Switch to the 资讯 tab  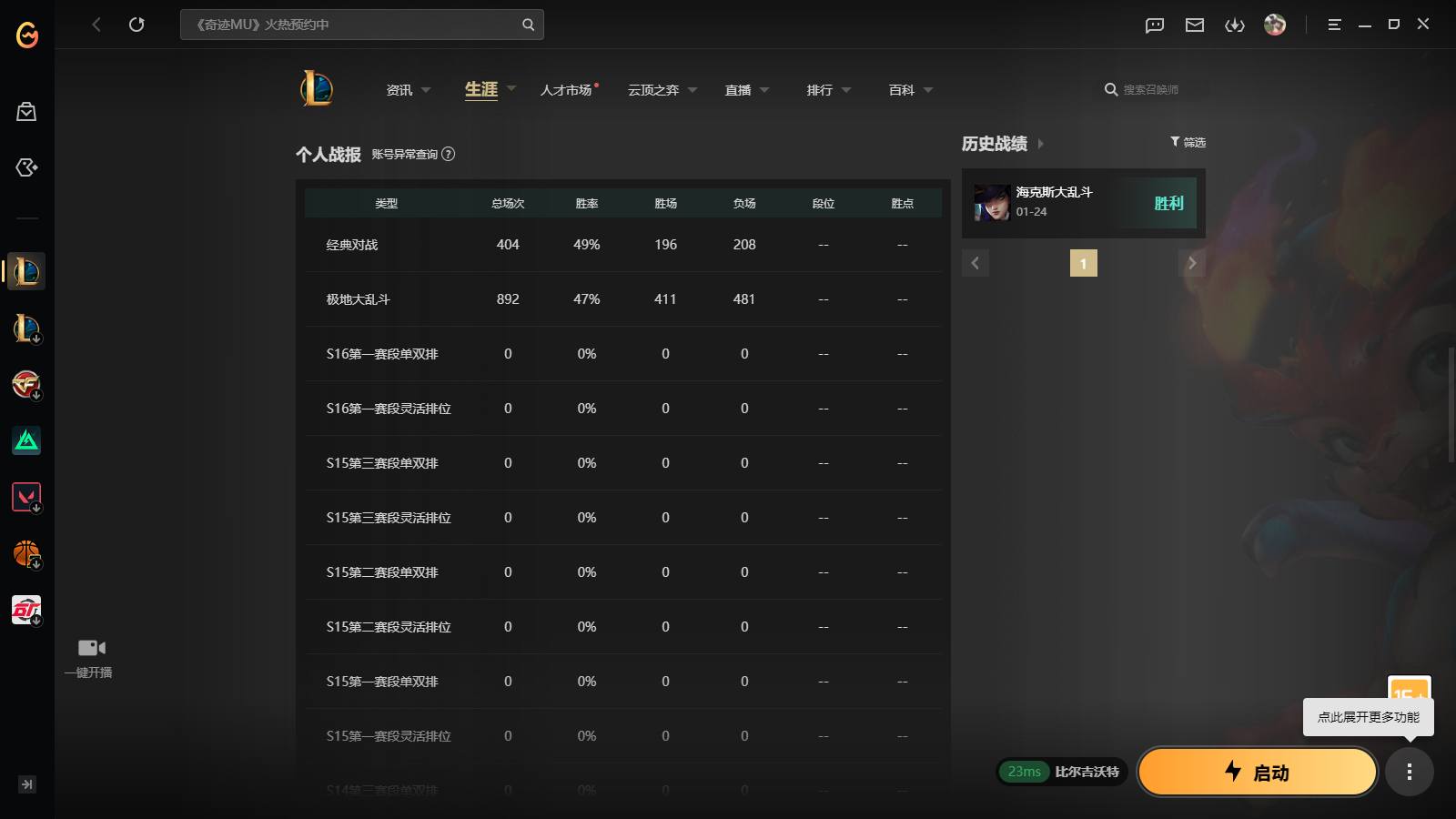point(399,89)
